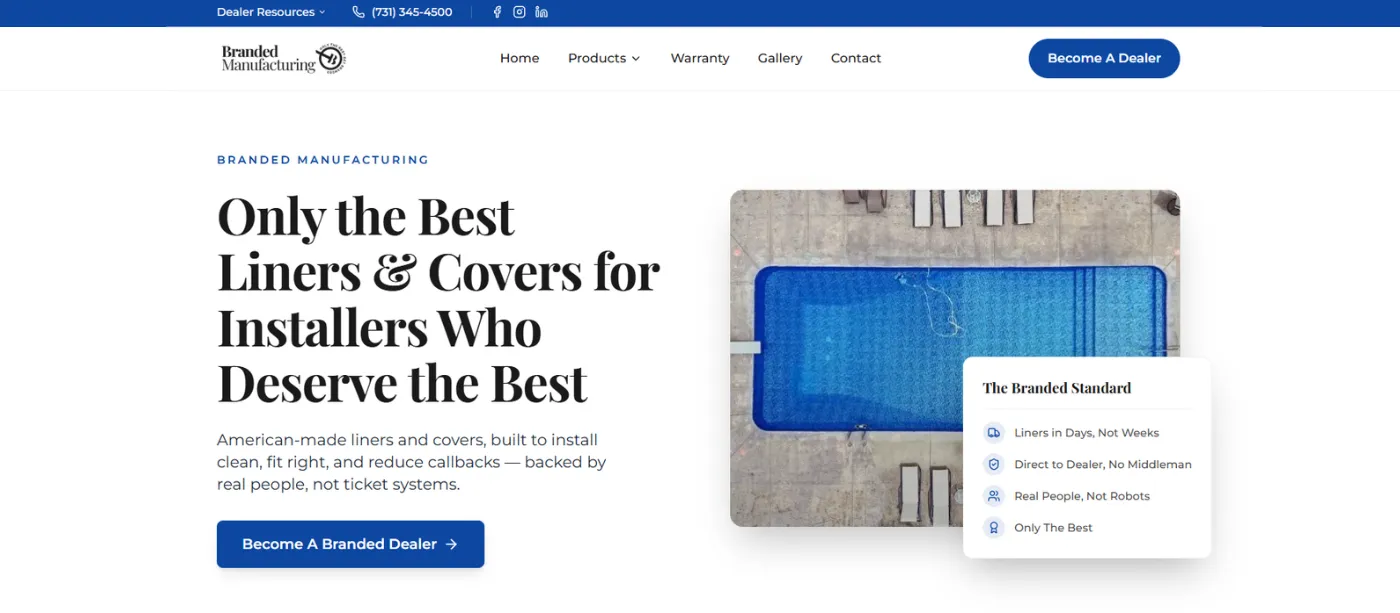Open the LinkedIn social icon
This screenshot has height=613, width=1400.
pos(541,12)
